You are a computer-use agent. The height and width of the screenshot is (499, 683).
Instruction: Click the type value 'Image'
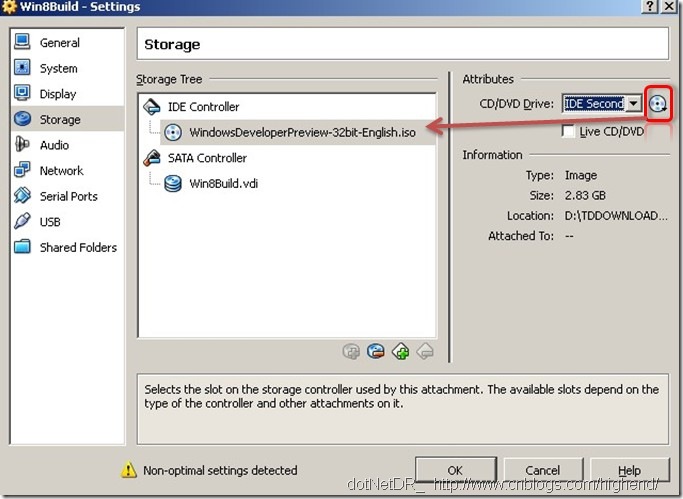tap(581, 175)
